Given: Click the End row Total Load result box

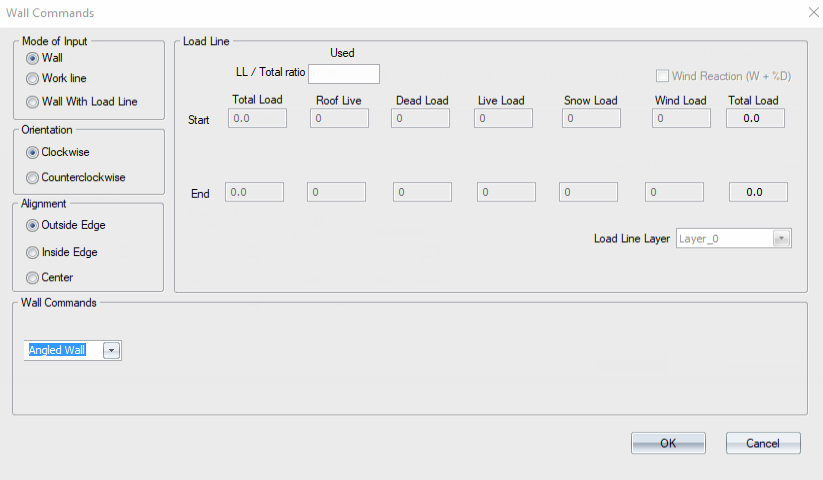Looking at the screenshot, I should (x=758, y=193).
